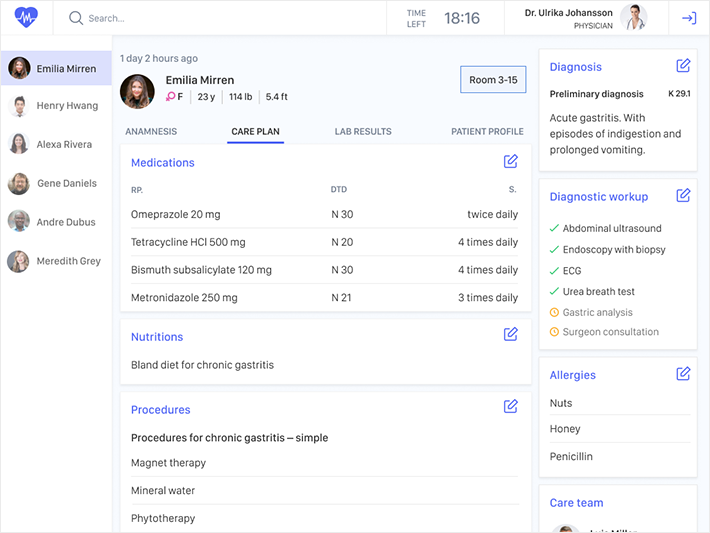710x533 pixels.
Task: Click the Room 3-15 button
Action: point(493,80)
